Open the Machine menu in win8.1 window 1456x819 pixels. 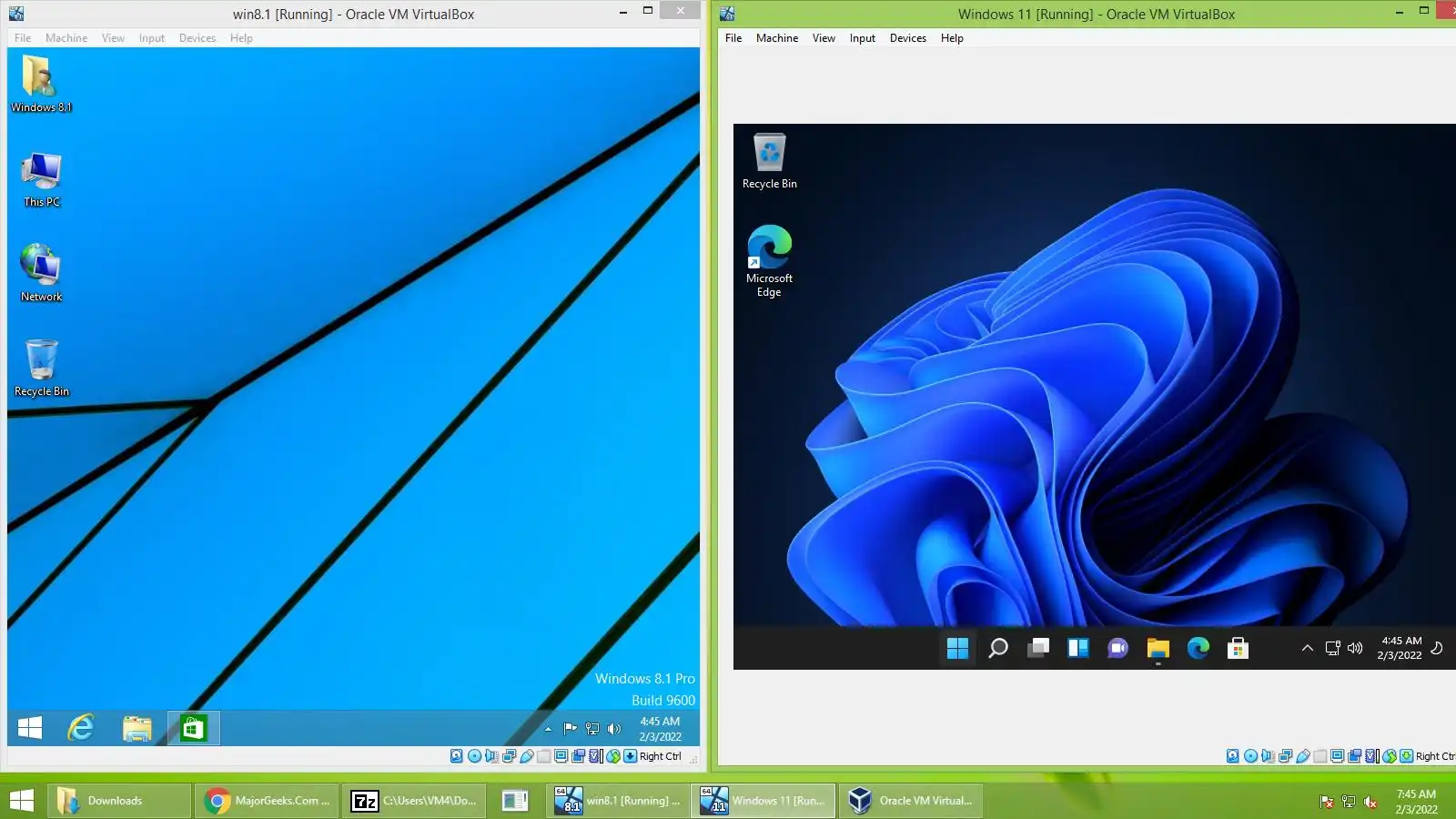click(66, 38)
